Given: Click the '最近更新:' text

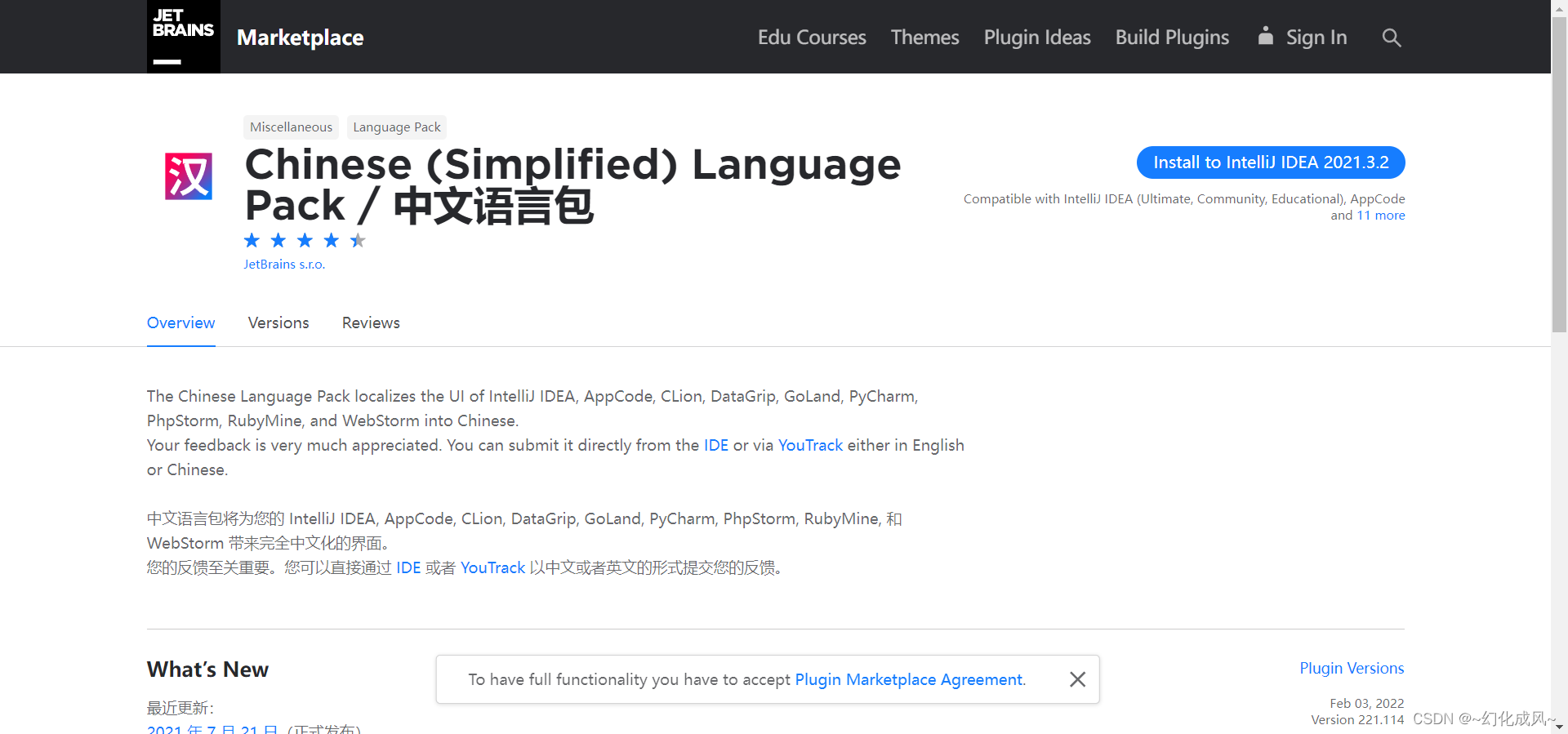Looking at the screenshot, I should (180, 708).
